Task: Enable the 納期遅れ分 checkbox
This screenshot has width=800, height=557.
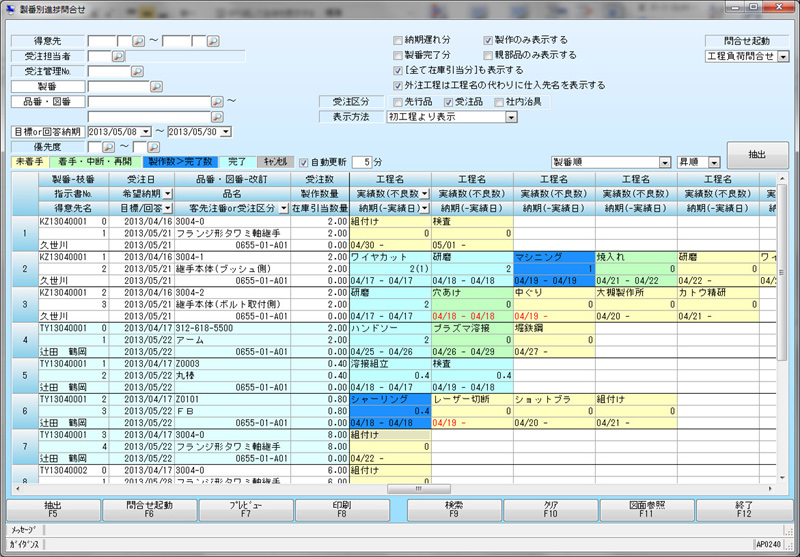Action: coord(398,41)
